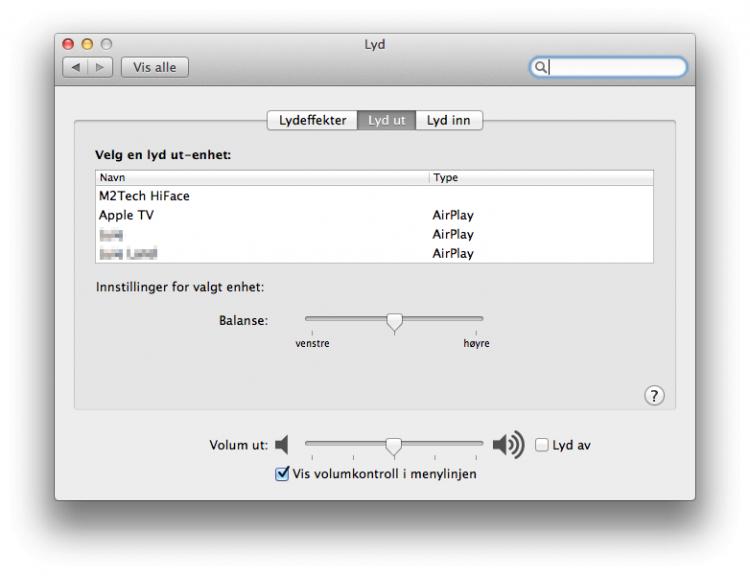Go back with the left arrow button
The height and width of the screenshot is (576, 750).
pyautogui.click(x=76, y=67)
